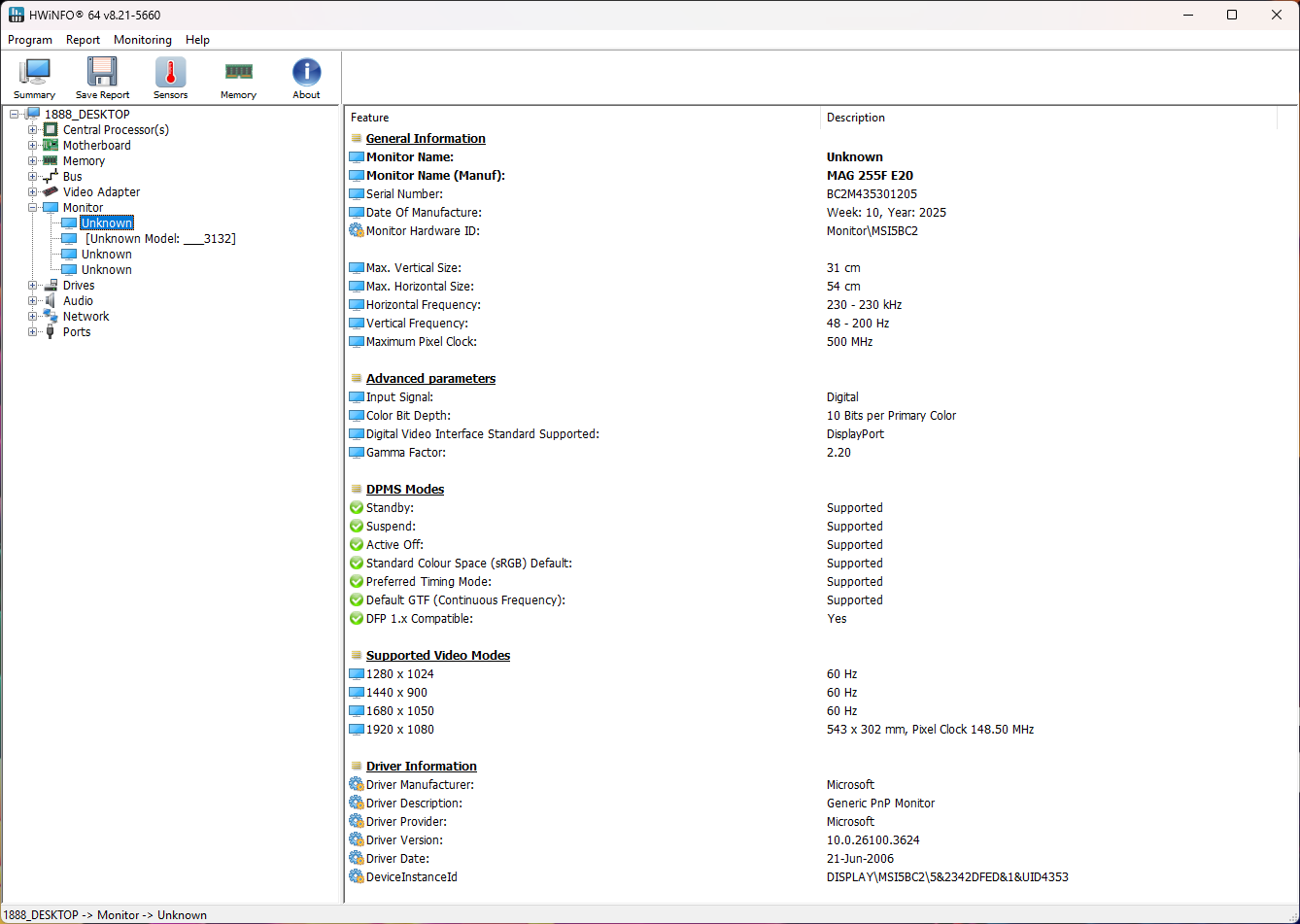Image resolution: width=1300 pixels, height=924 pixels.
Task: Open the Monitoring menu
Action: [x=143, y=40]
